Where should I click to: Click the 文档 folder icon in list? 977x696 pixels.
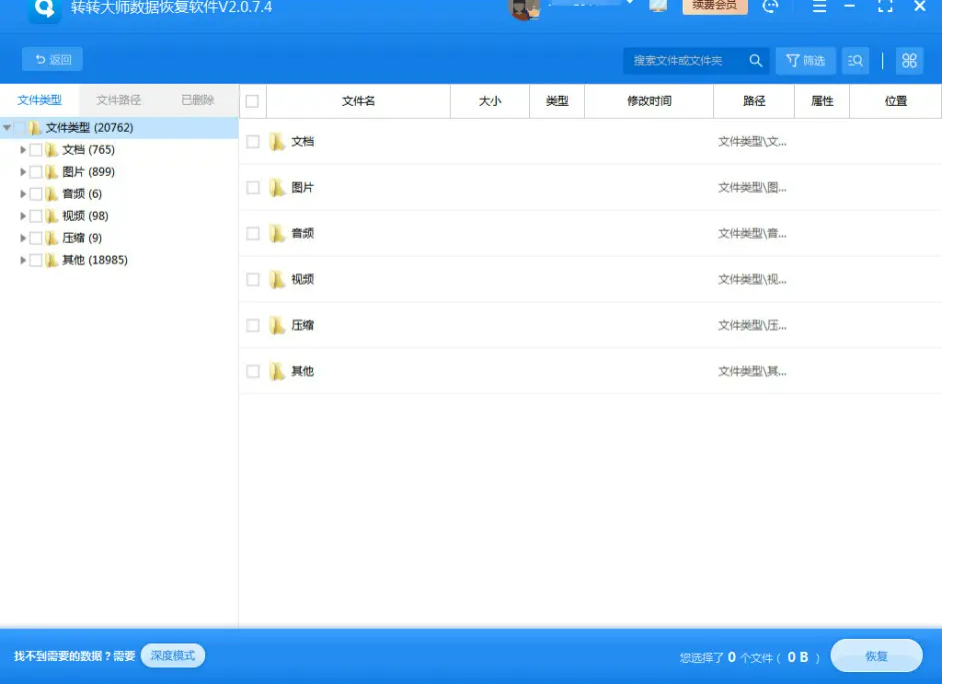(277, 141)
